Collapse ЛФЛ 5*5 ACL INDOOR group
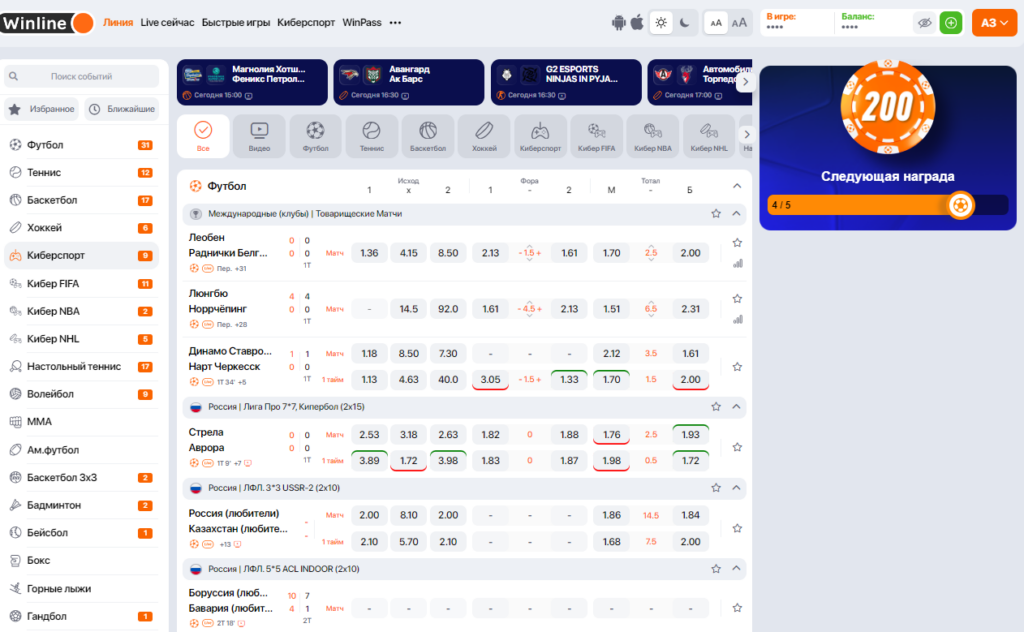Image resolution: width=1024 pixels, height=632 pixels. pos(736,569)
